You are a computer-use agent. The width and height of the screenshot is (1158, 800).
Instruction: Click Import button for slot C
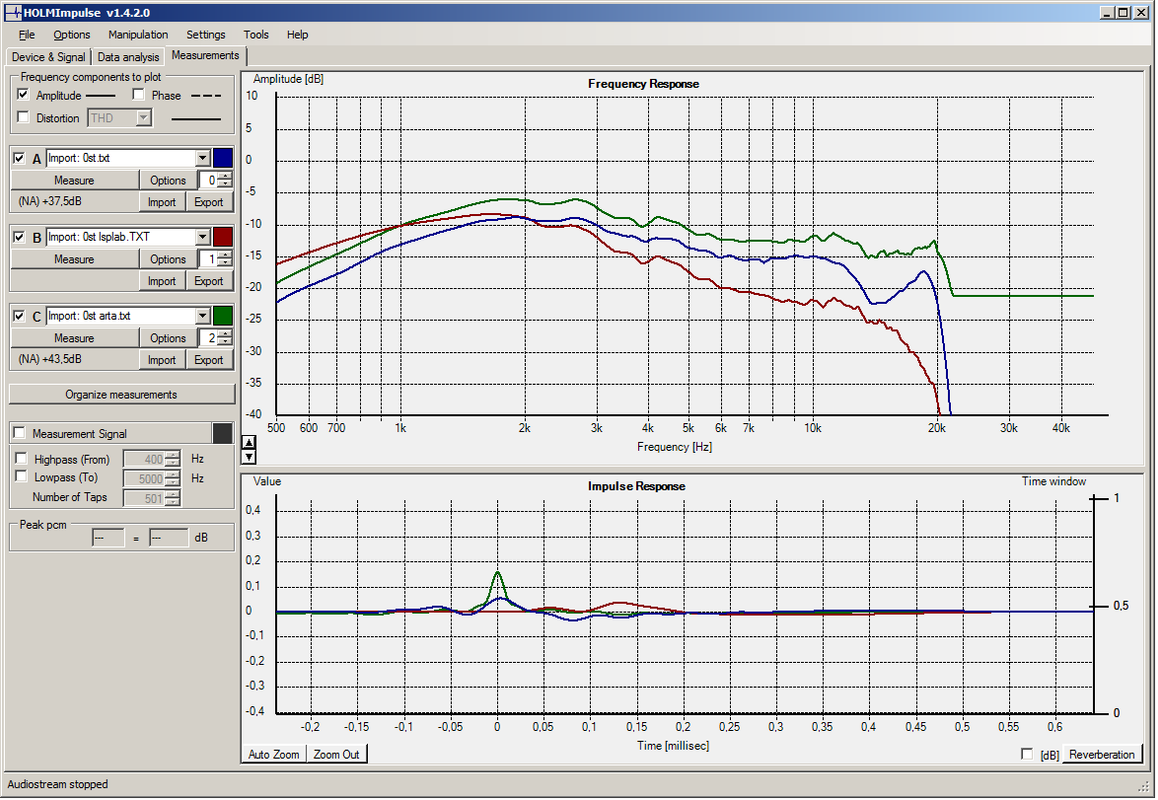[162, 360]
